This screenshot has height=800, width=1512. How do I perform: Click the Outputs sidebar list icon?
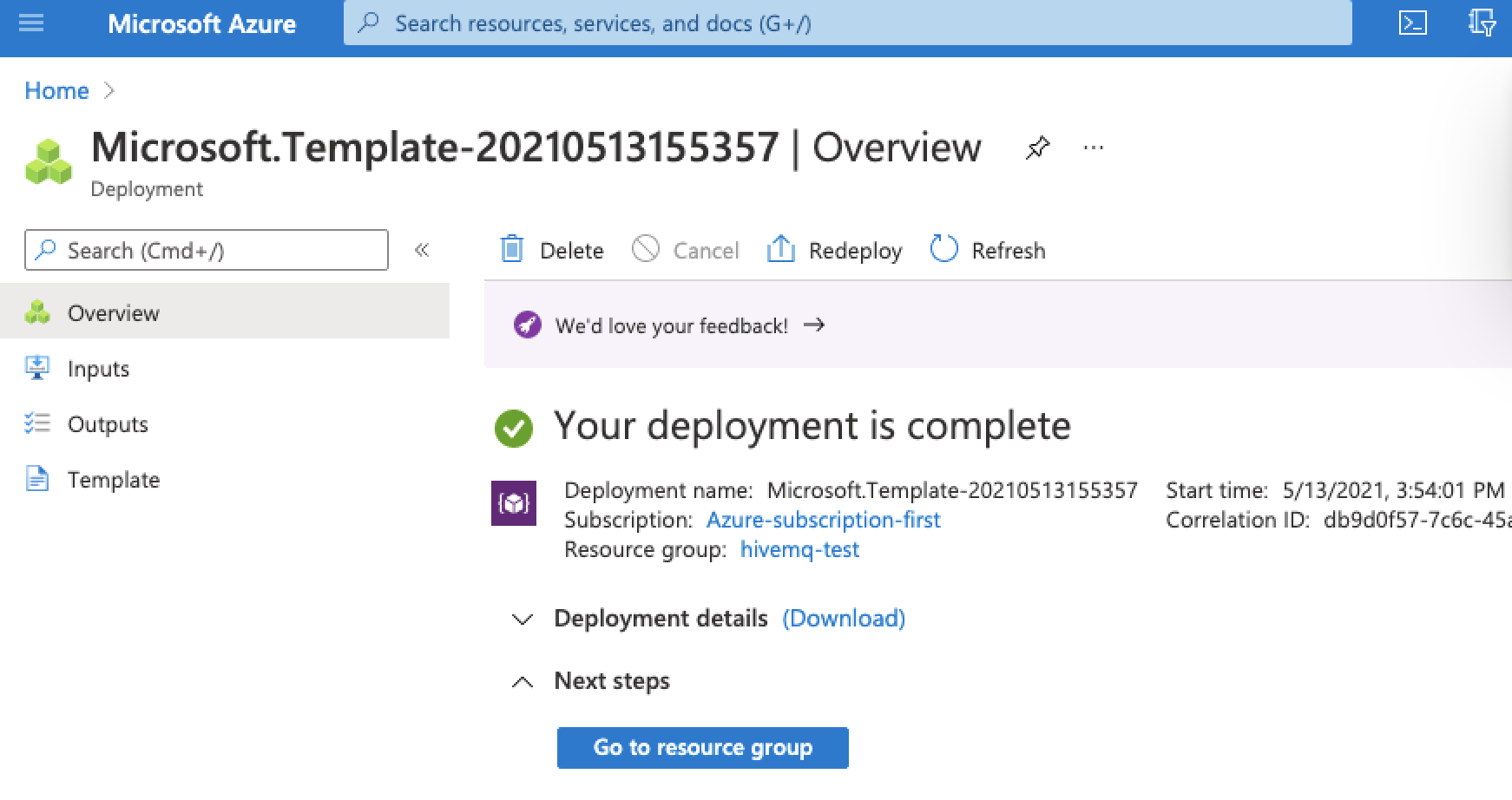pos(36,423)
